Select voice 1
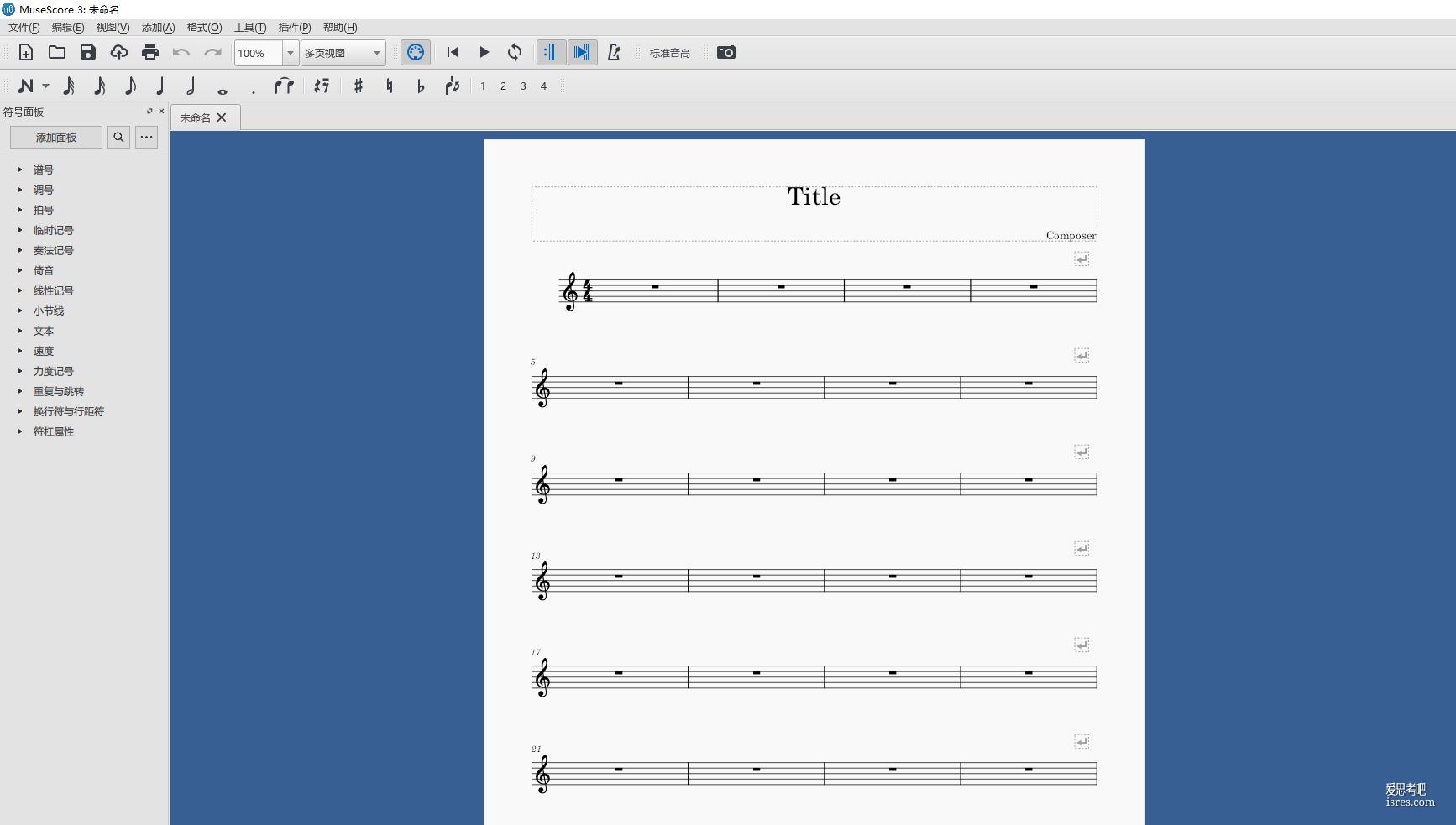 coord(483,86)
